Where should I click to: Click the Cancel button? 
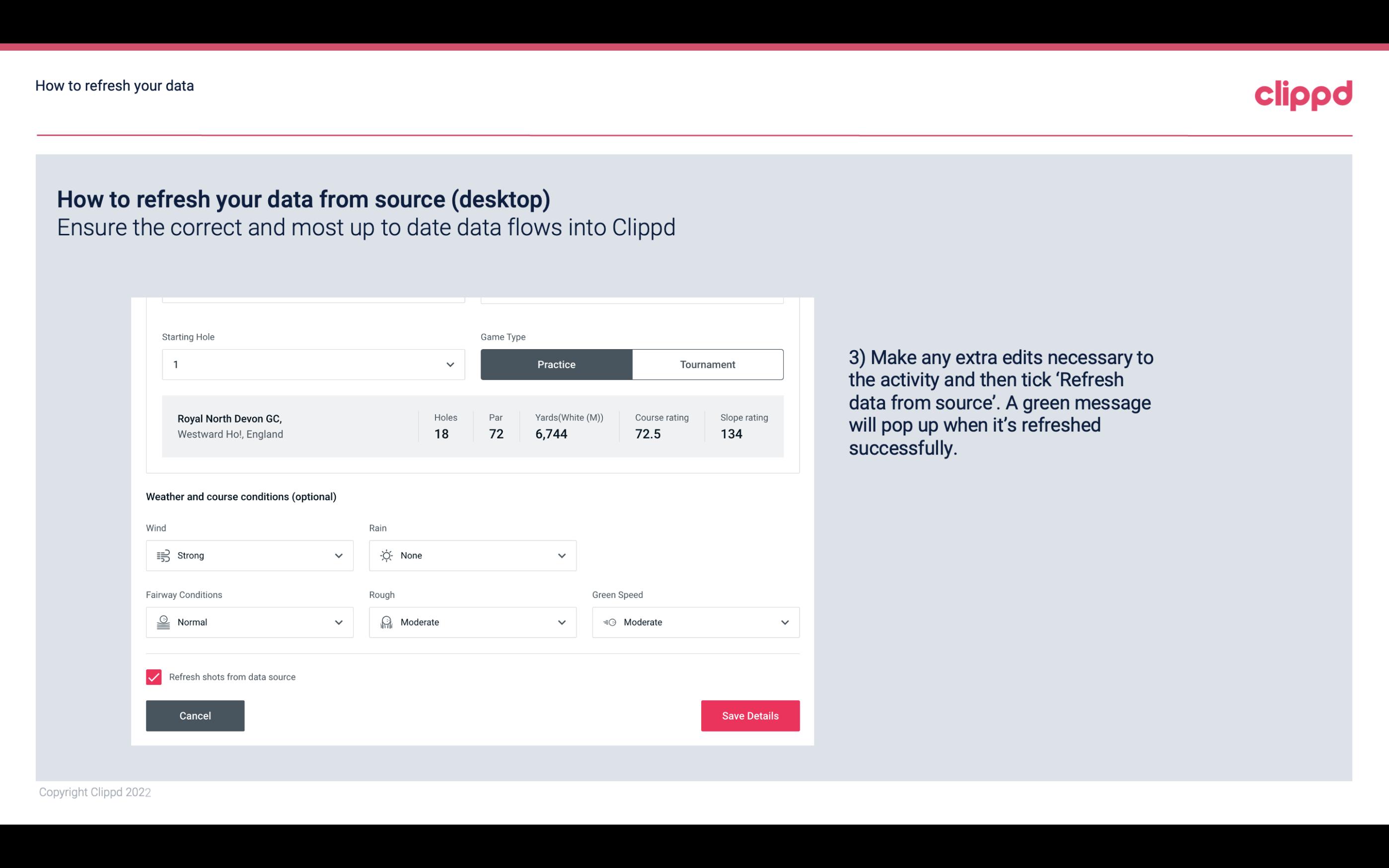click(x=195, y=715)
